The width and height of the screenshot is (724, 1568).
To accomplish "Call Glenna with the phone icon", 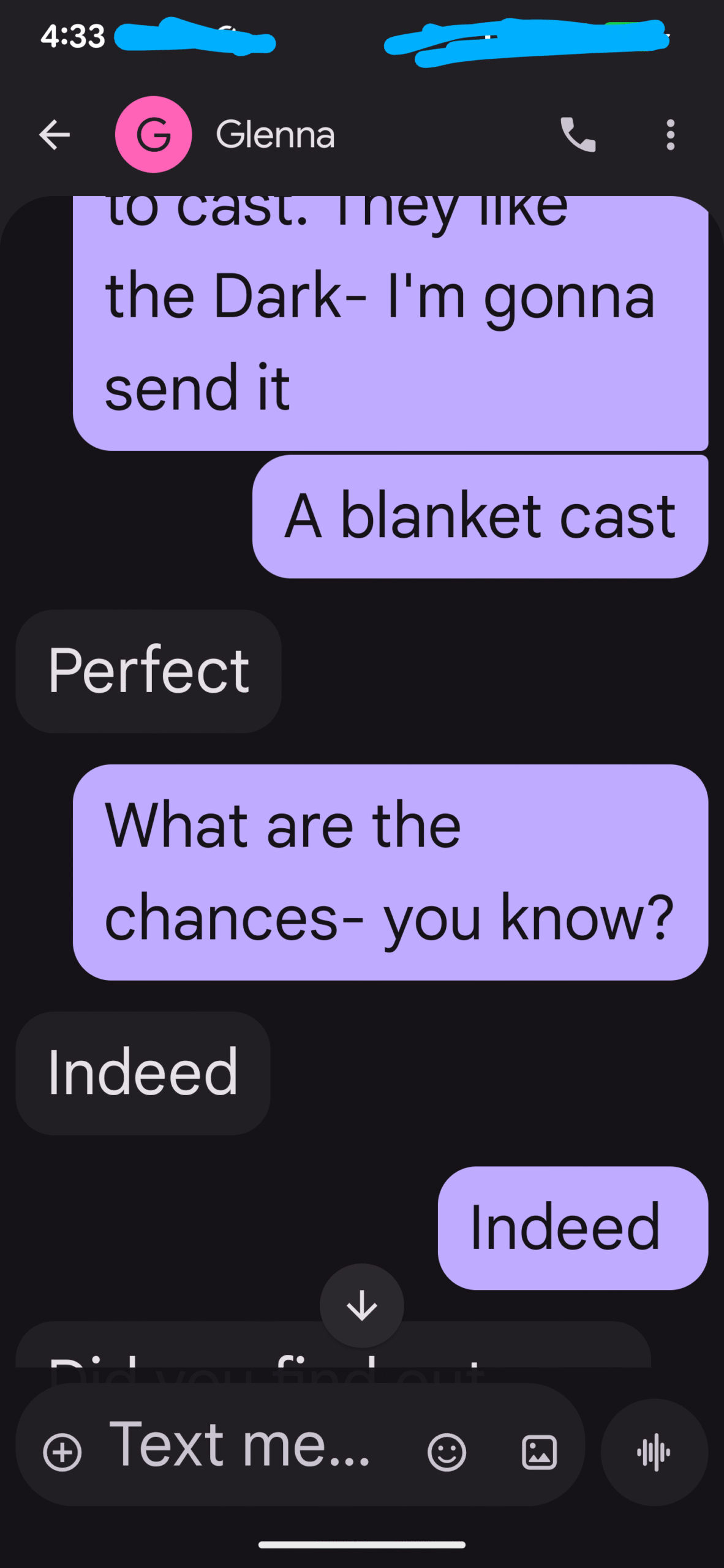I will pos(578,135).
